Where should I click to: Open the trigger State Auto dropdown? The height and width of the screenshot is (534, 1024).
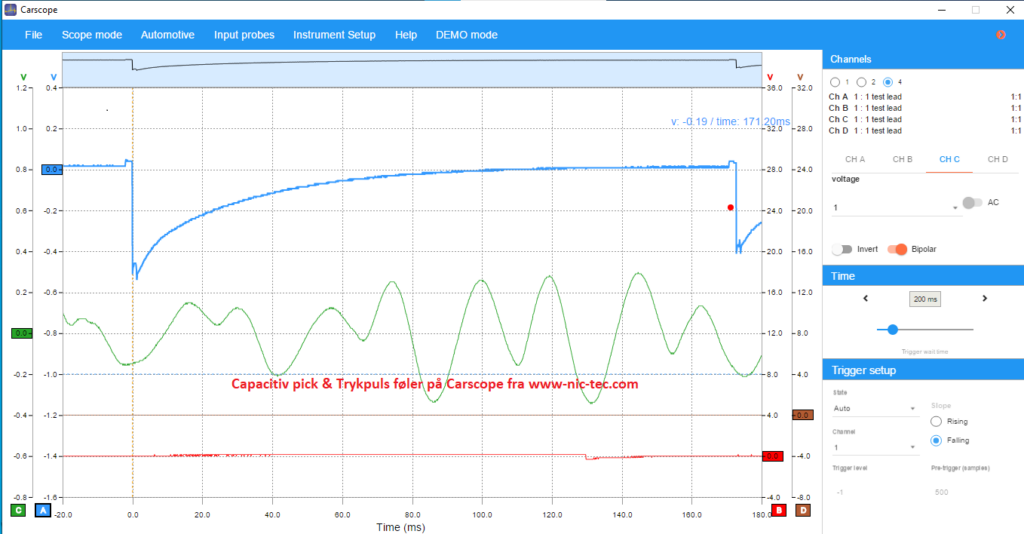(875, 409)
